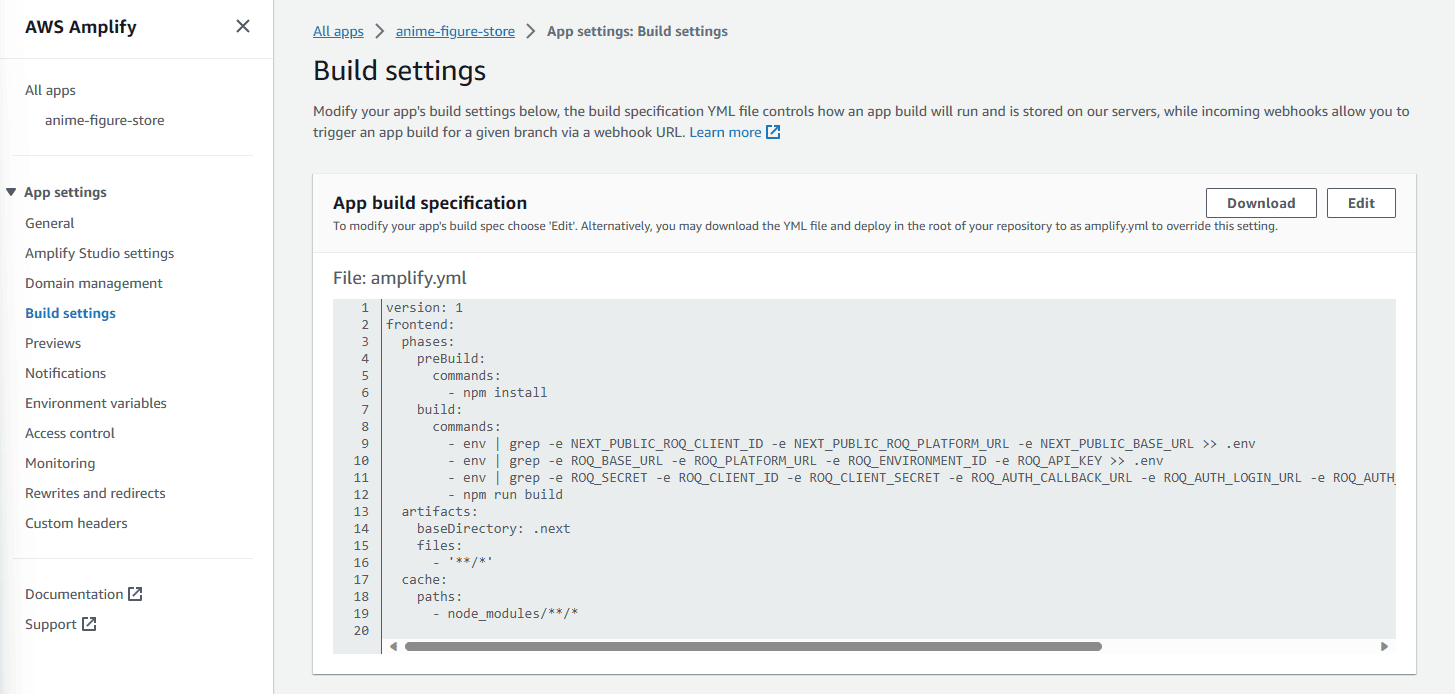The height and width of the screenshot is (694, 1455).
Task: Click the grep line with ROQ_SECRET
Action: (x=920, y=477)
